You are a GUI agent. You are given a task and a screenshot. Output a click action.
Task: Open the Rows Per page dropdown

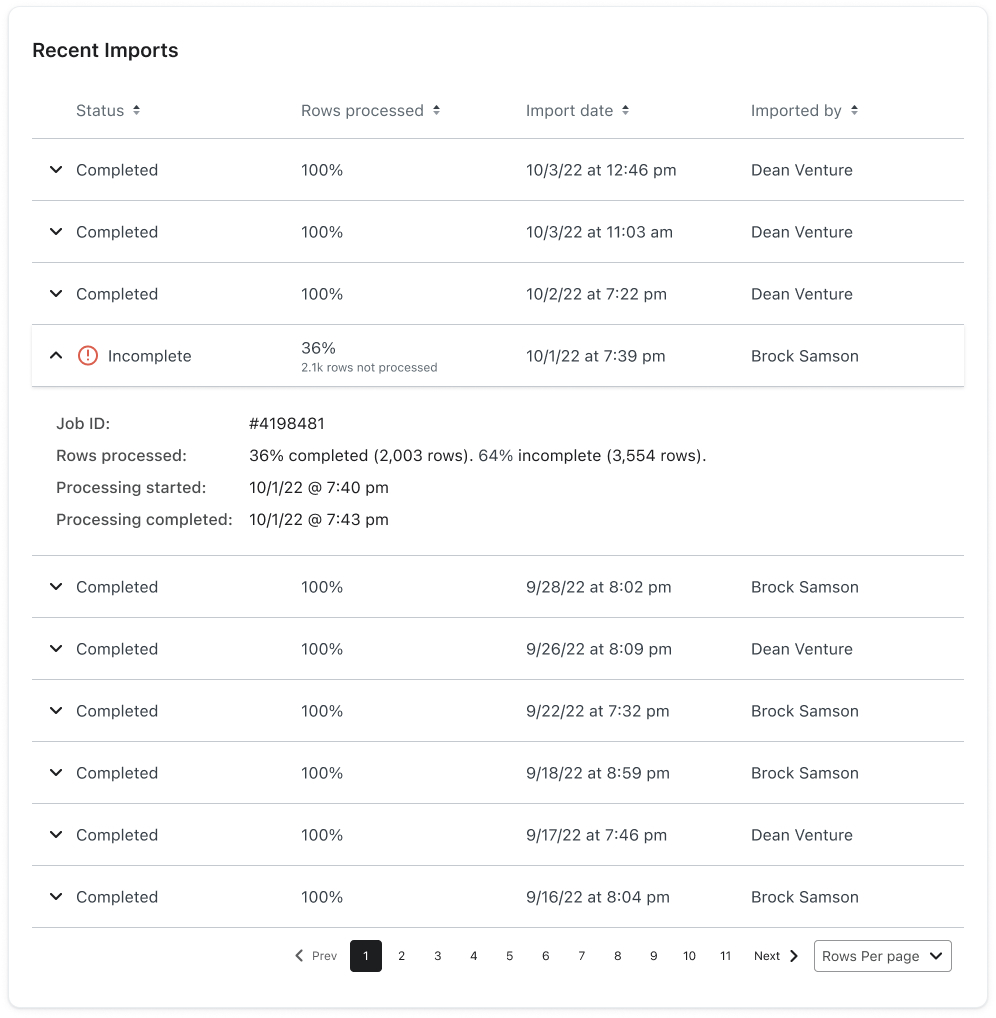[x=882, y=956]
